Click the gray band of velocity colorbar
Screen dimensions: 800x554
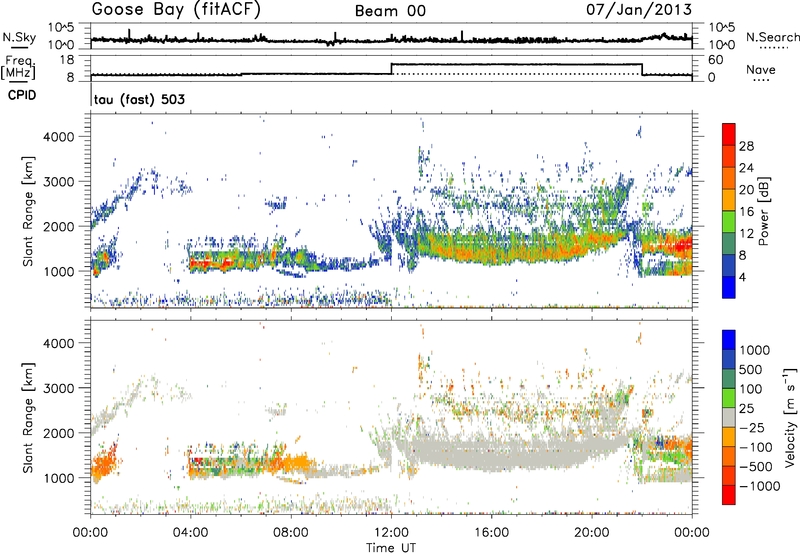coord(729,417)
